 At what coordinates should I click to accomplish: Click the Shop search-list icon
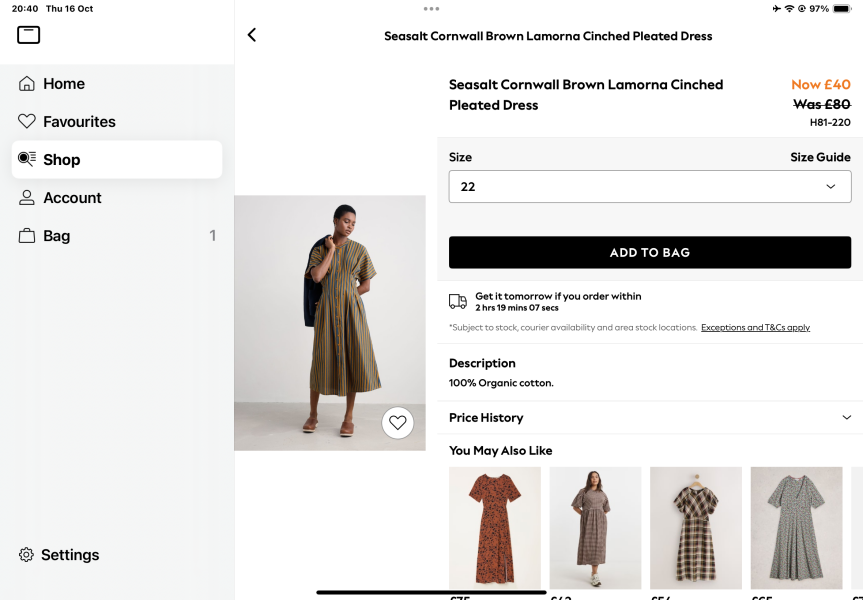coord(26,159)
